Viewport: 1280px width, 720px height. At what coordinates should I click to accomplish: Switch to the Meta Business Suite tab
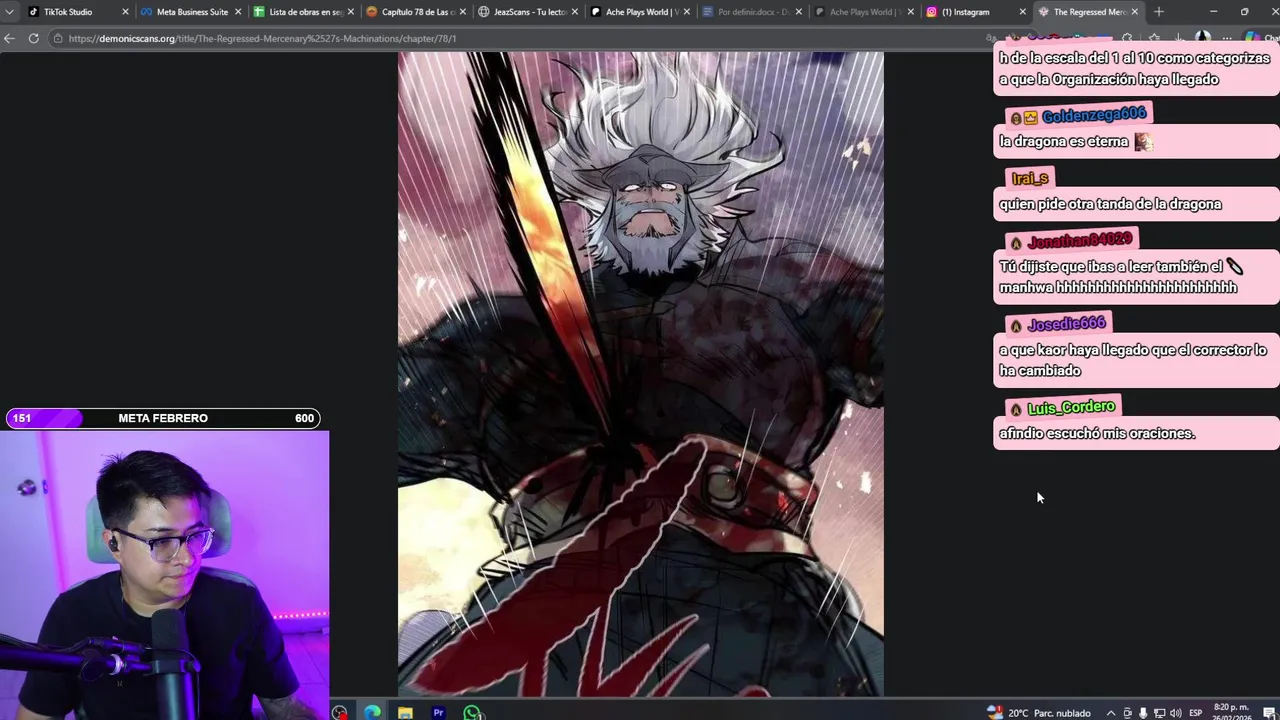tap(192, 12)
